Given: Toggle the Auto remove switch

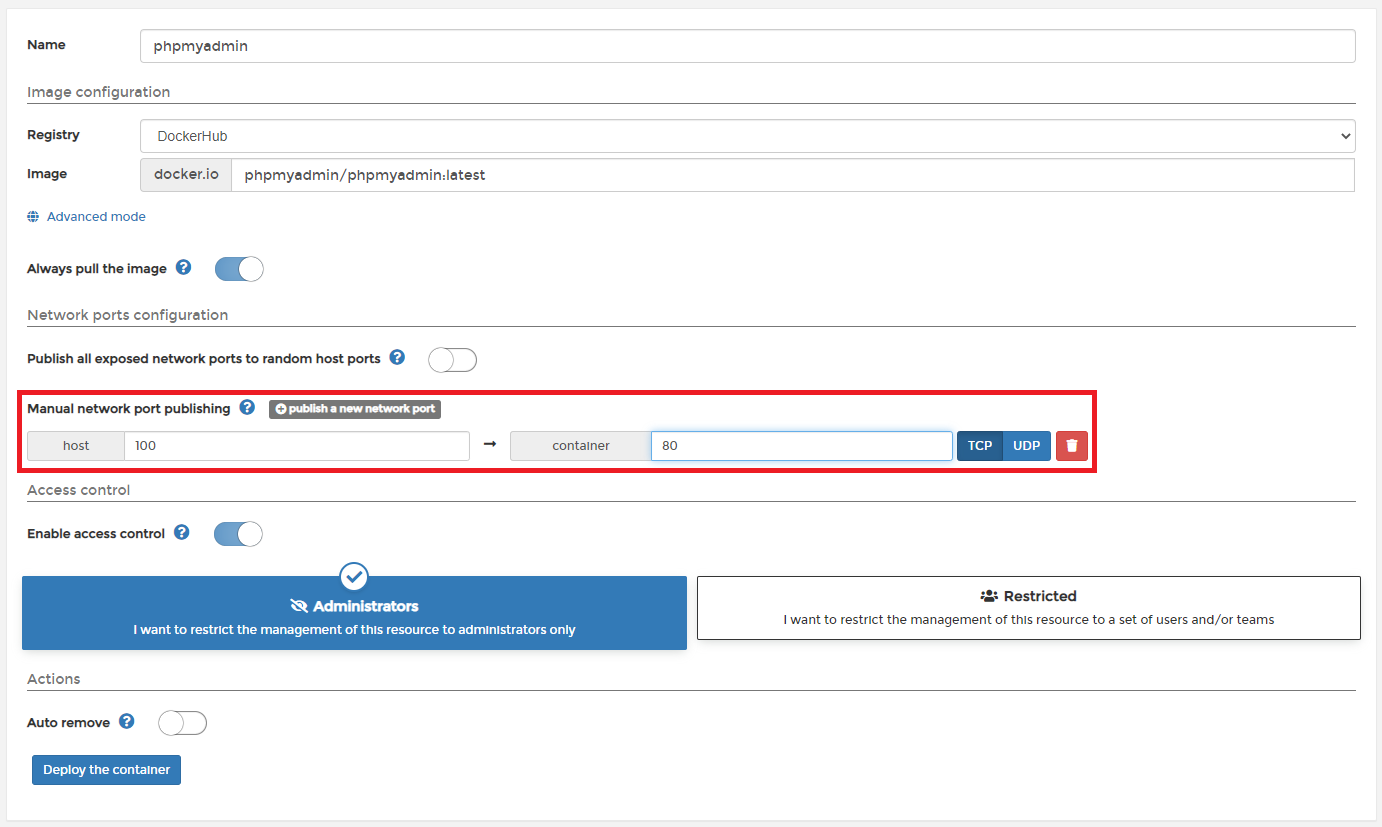Looking at the screenshot, I should coord(182,723).
